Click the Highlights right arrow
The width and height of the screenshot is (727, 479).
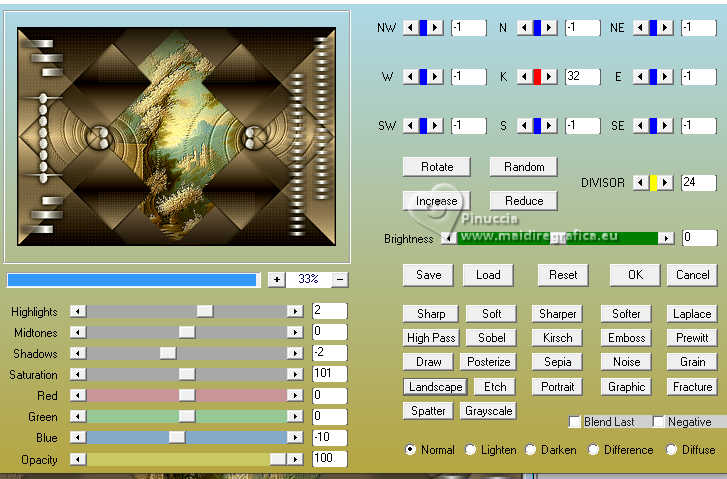[295, 311]
